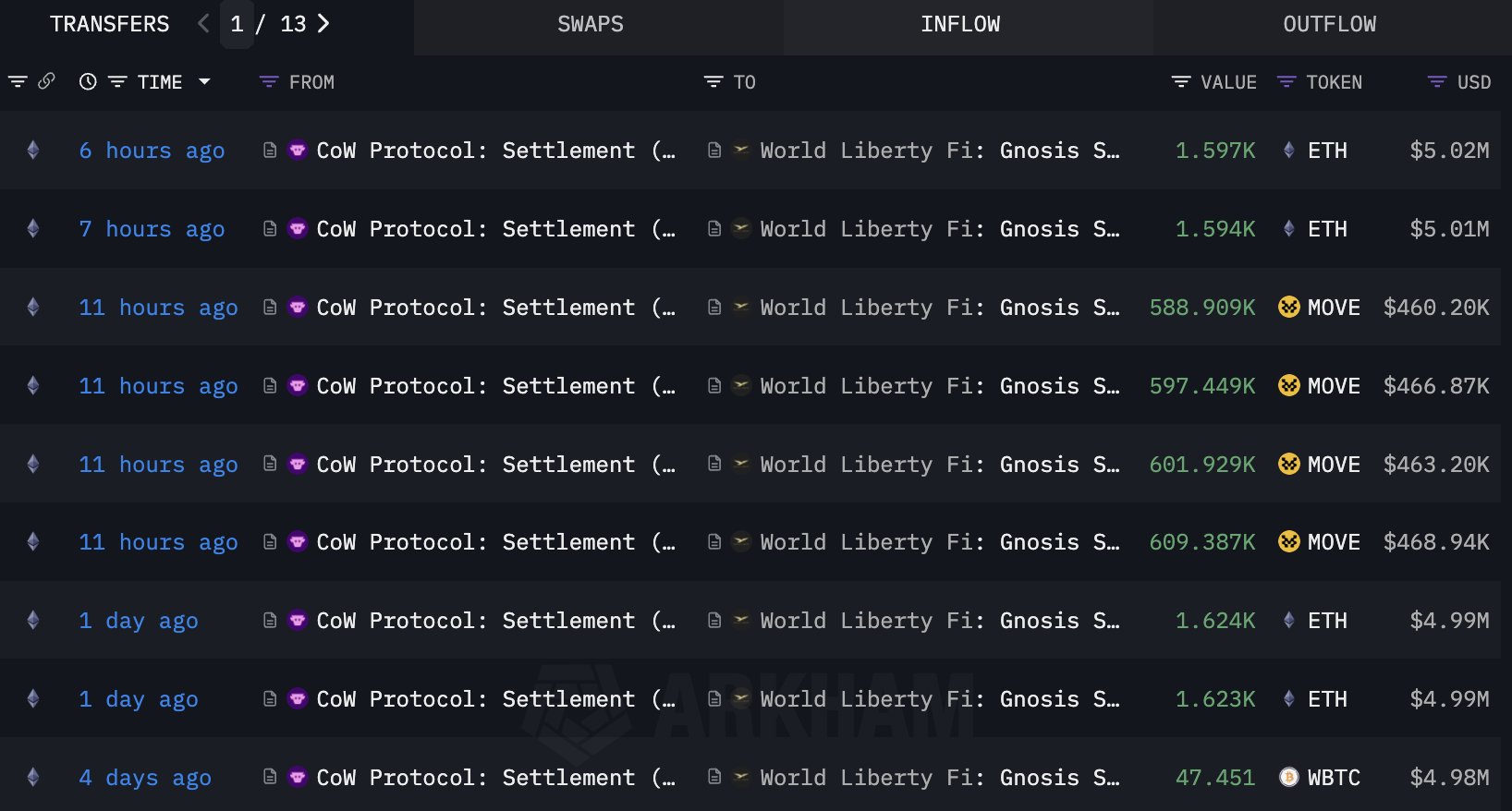Switch to the SWAPS tab

click(591, 25)
